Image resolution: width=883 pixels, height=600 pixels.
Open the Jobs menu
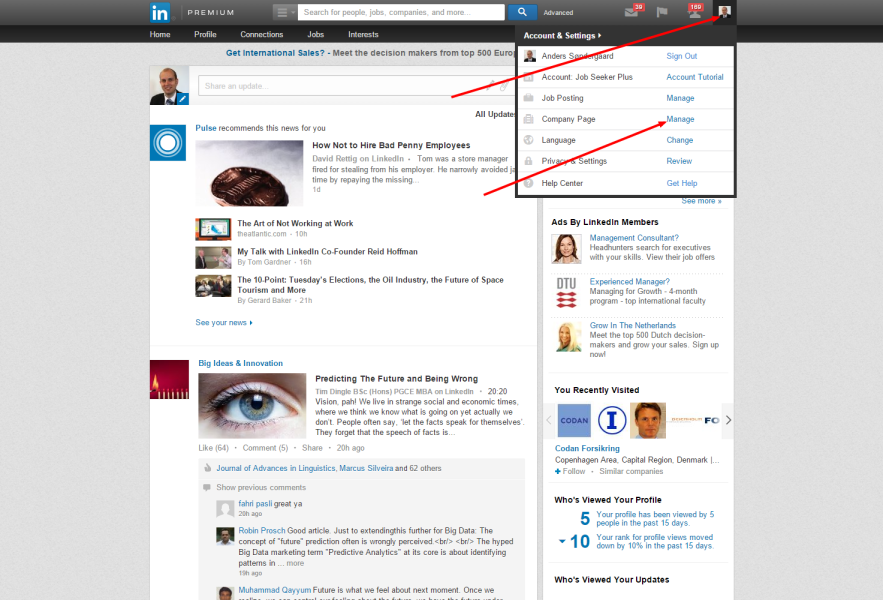[315, 34]
